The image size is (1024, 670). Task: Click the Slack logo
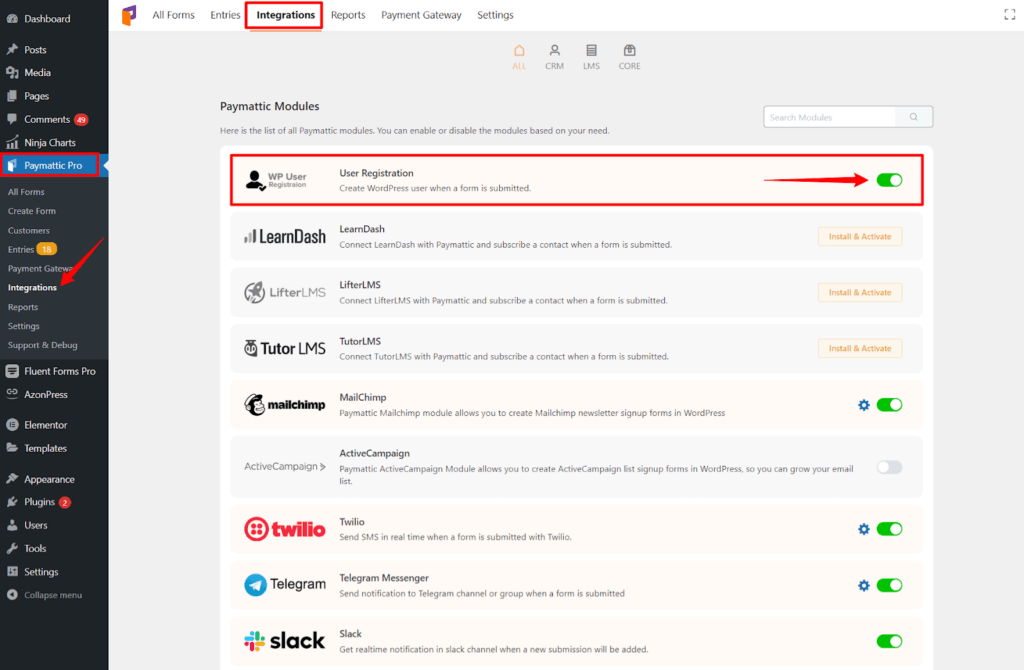pyautogui.click(x=285, y=641)
